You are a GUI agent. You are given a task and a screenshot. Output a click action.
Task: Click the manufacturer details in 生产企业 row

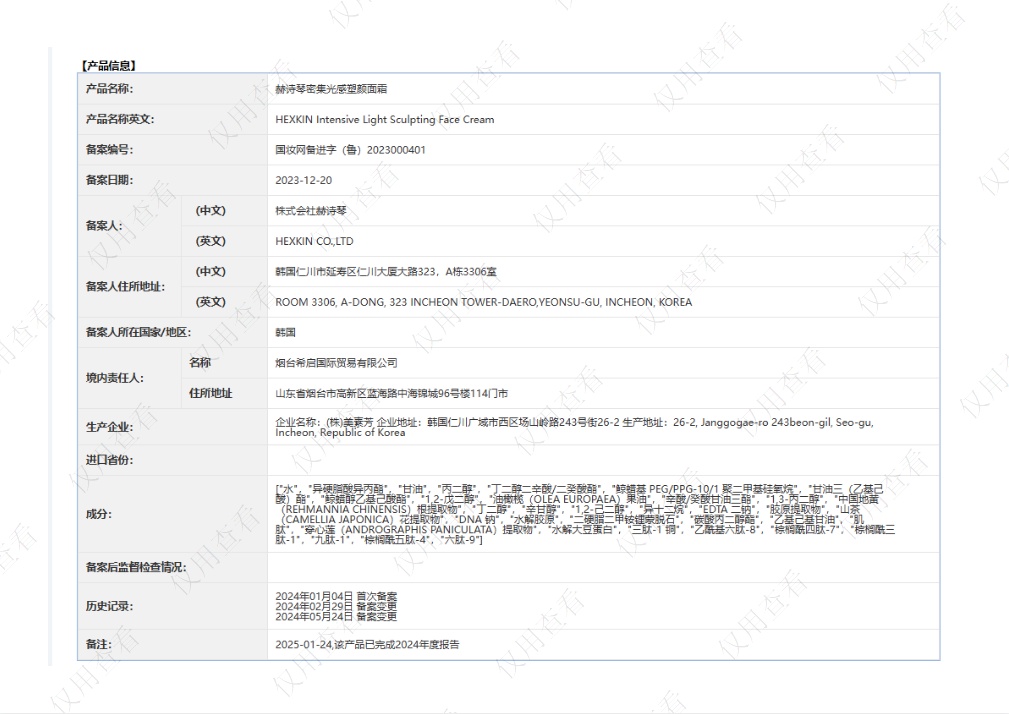pos(573,427)
